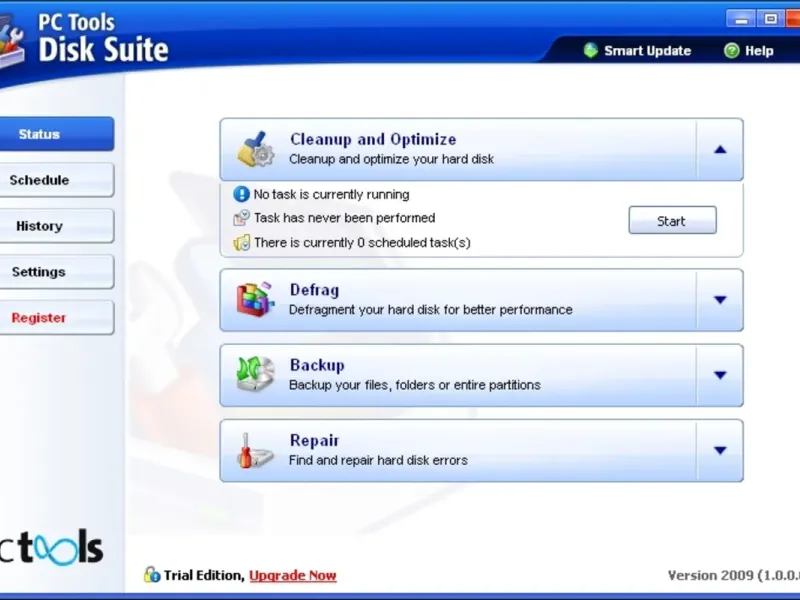Click the Help question mark icon
The image size is (800, 600).
coord(731,51)
